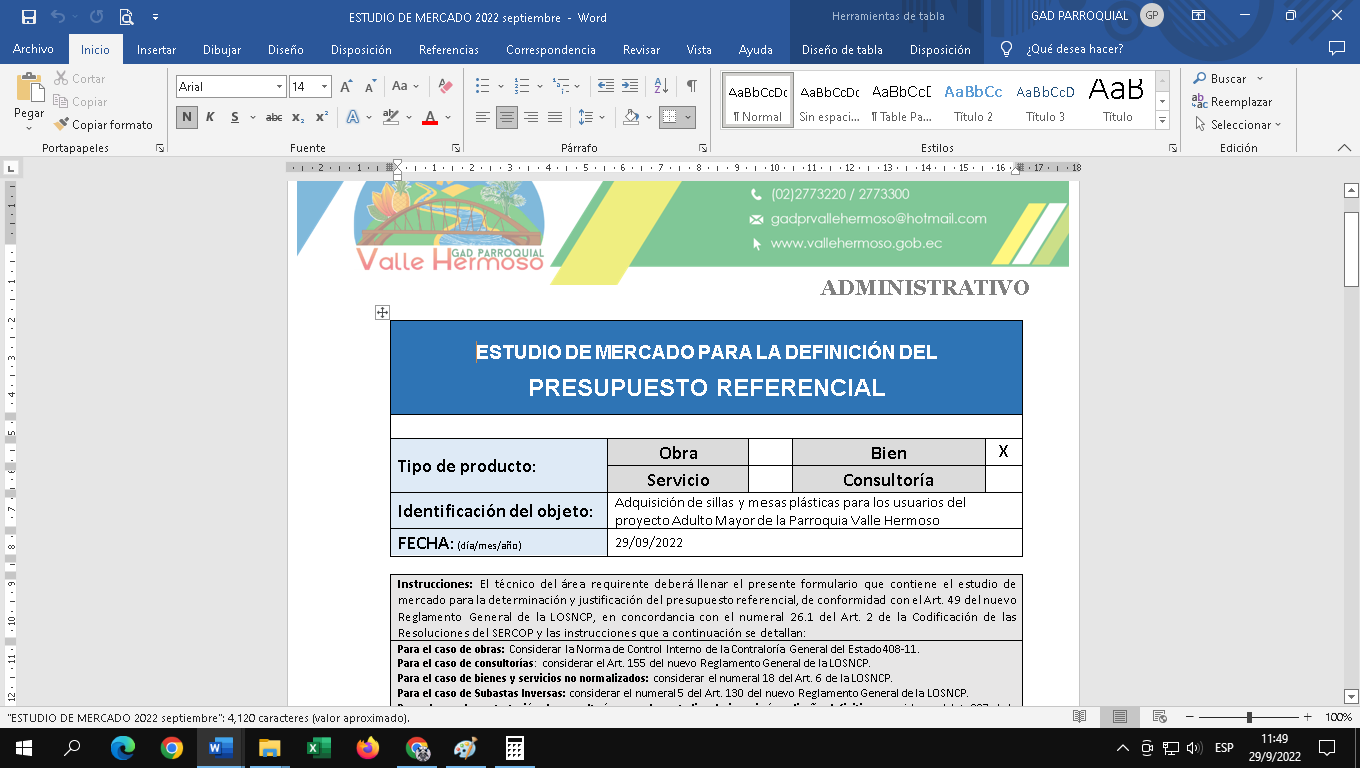Click the Format Painter (Copiar formato) icon
This screenshot has width=1360, height=768.
tap(63, 125)
